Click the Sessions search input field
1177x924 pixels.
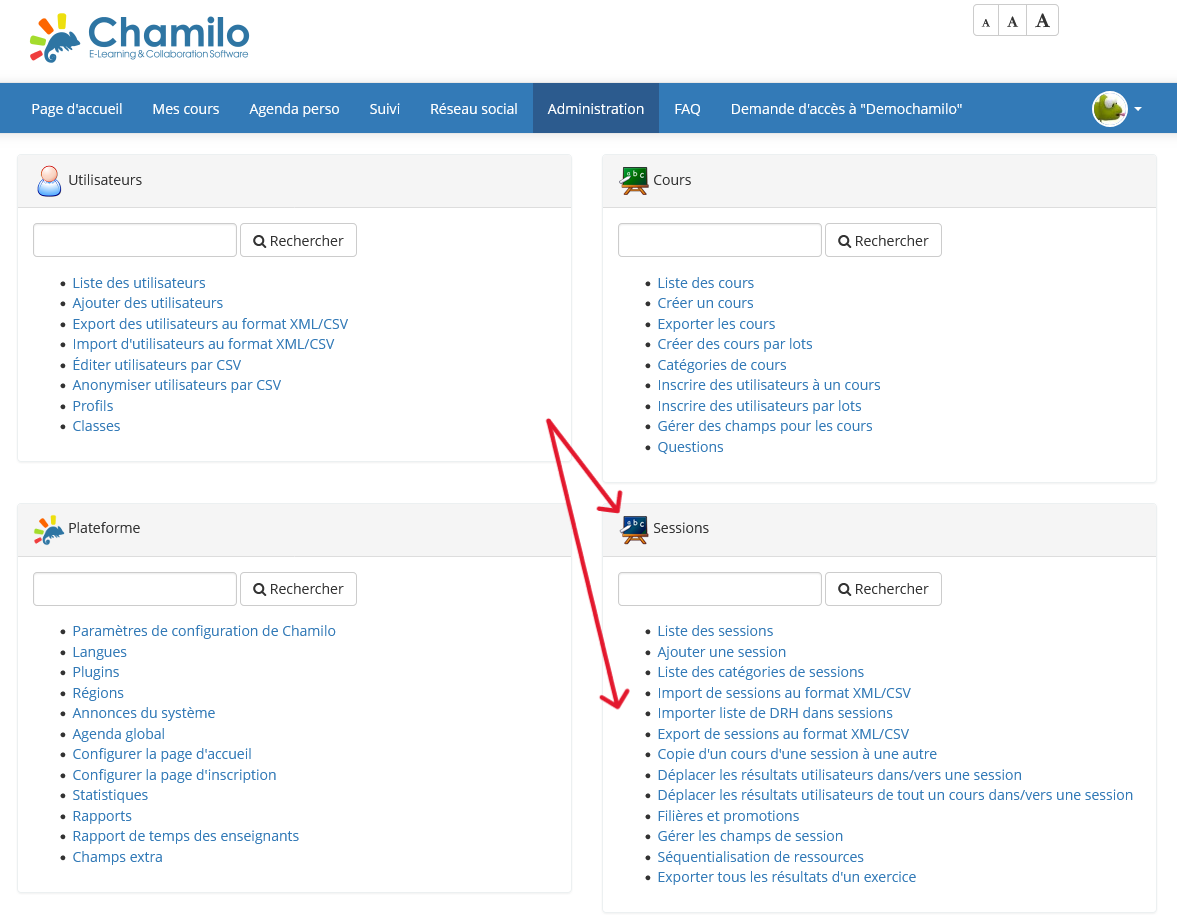(x=719, y=588)
